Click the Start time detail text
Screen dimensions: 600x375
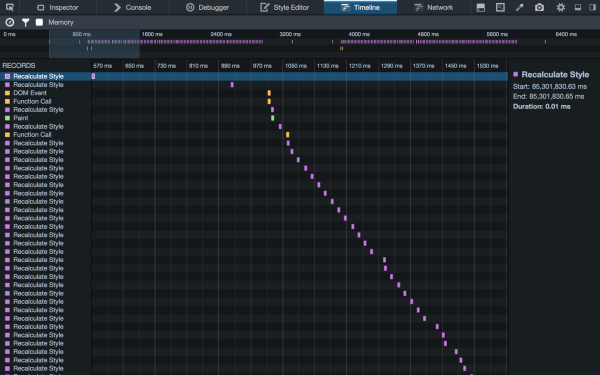[550, 86]
